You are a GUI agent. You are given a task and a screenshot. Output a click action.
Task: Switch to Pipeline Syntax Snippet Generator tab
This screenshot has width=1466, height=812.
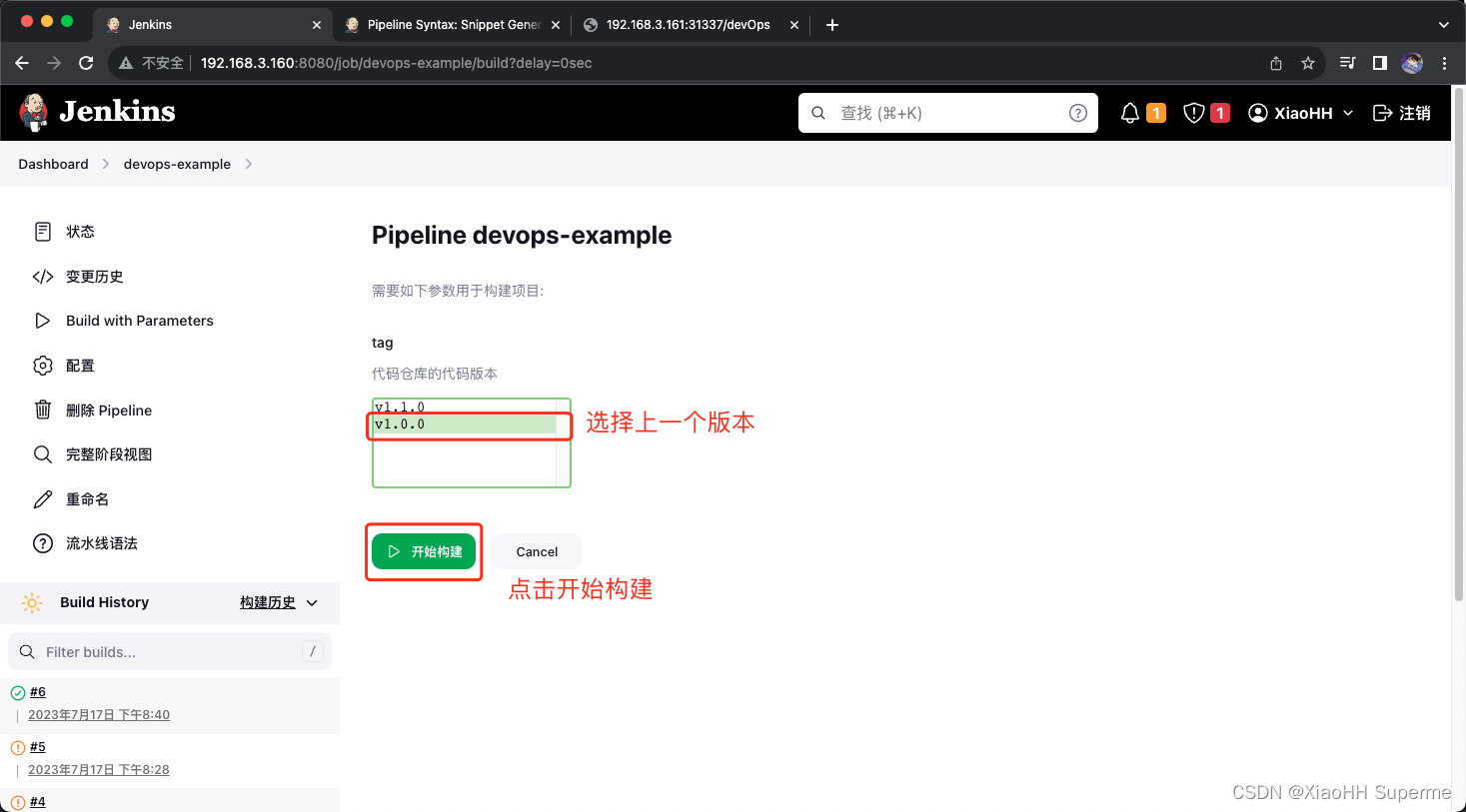click(453, 24)
